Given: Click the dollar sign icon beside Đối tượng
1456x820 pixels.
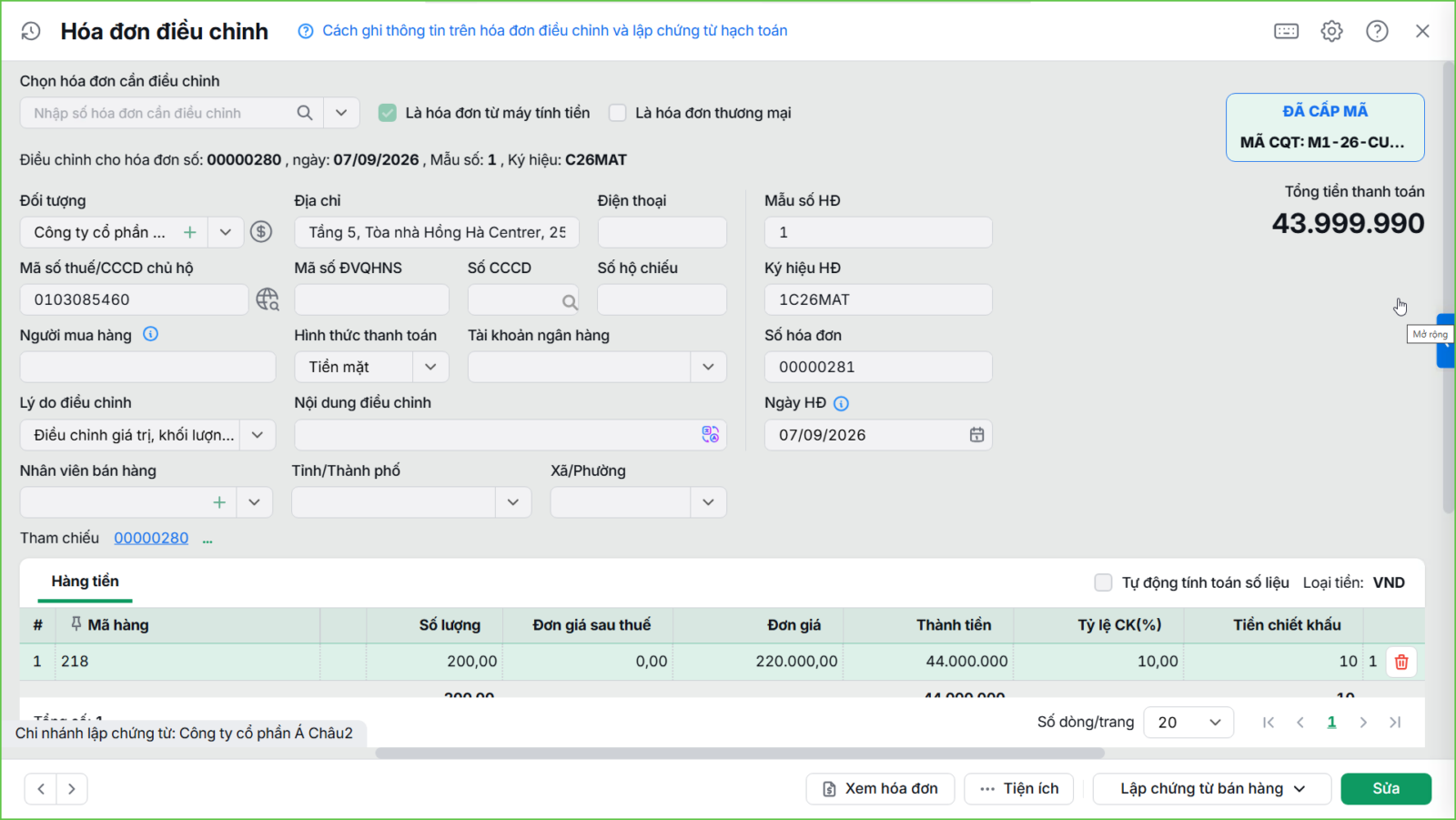Looking at the screenshot, I should tap(261, 232).
